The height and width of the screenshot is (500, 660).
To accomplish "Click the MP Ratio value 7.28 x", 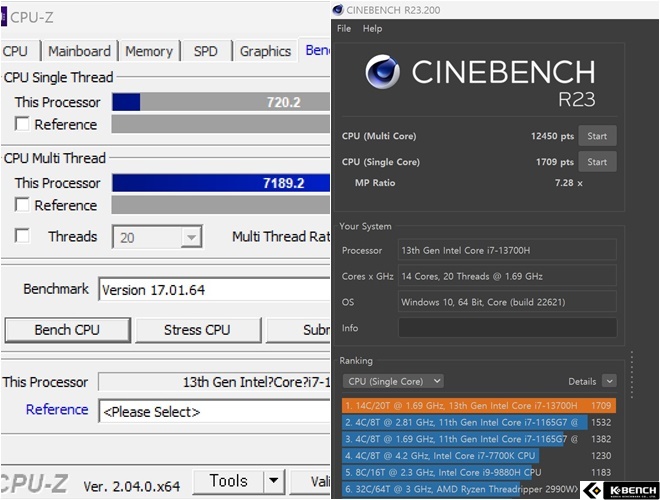I will coord(569,183).
